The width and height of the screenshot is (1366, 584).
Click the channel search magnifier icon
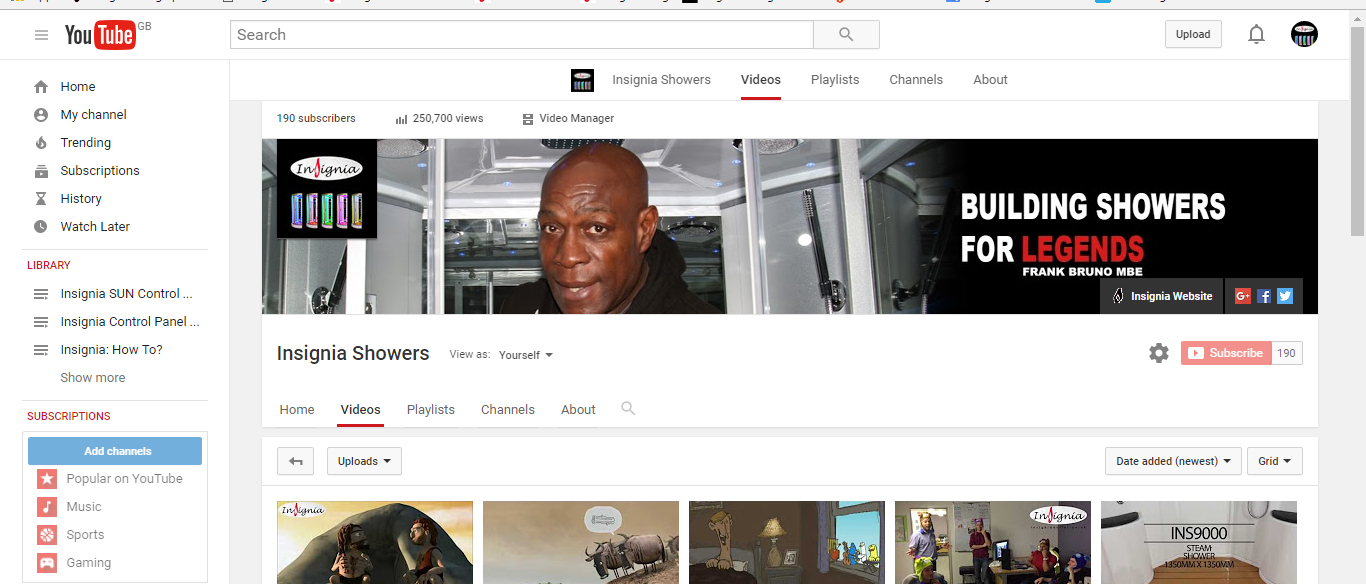coord(628,408)
